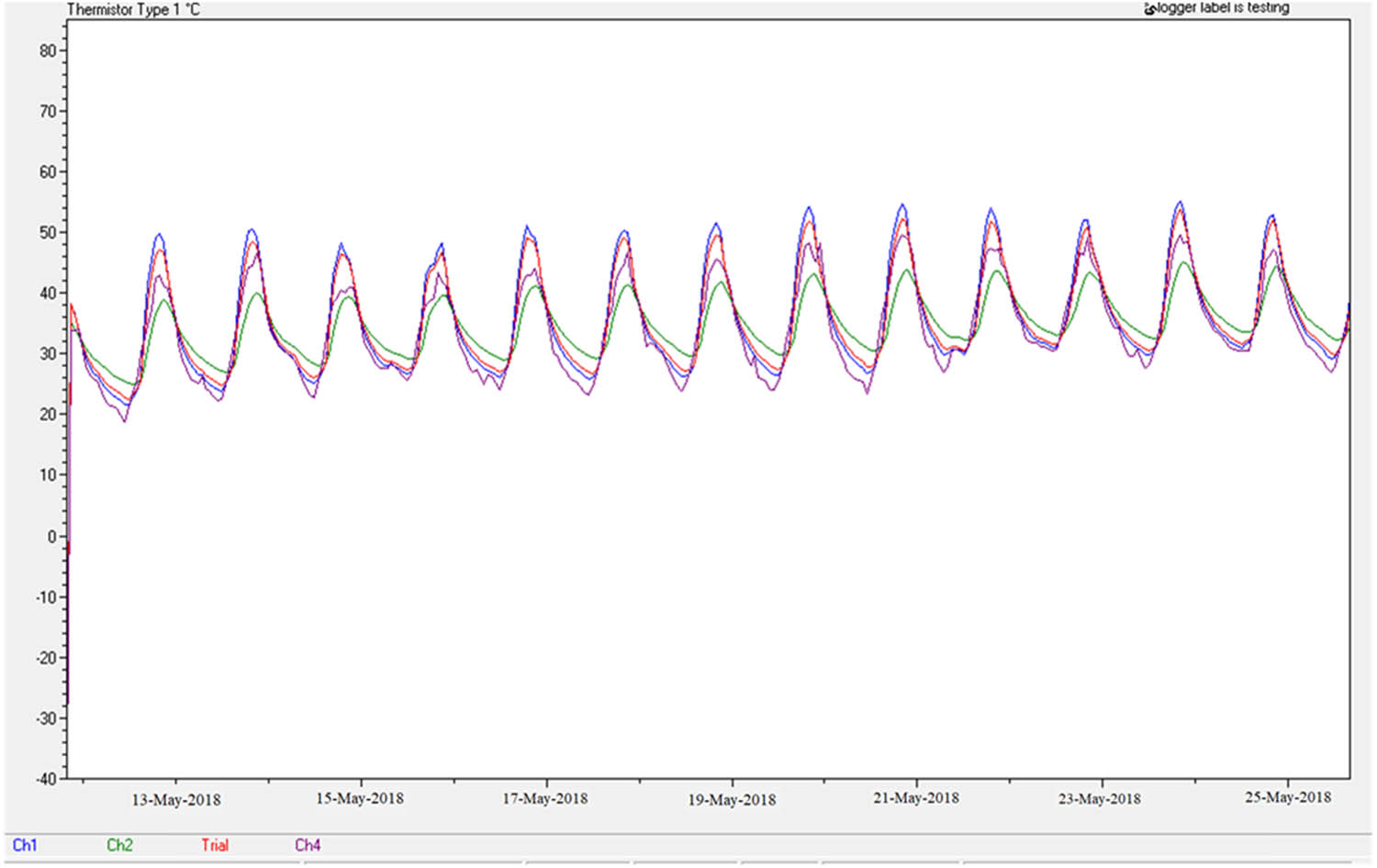The height and width of the screenshot is (868, 1377).
Task: Click the 50 tick label on y-axis
Action: click(48, 233)
